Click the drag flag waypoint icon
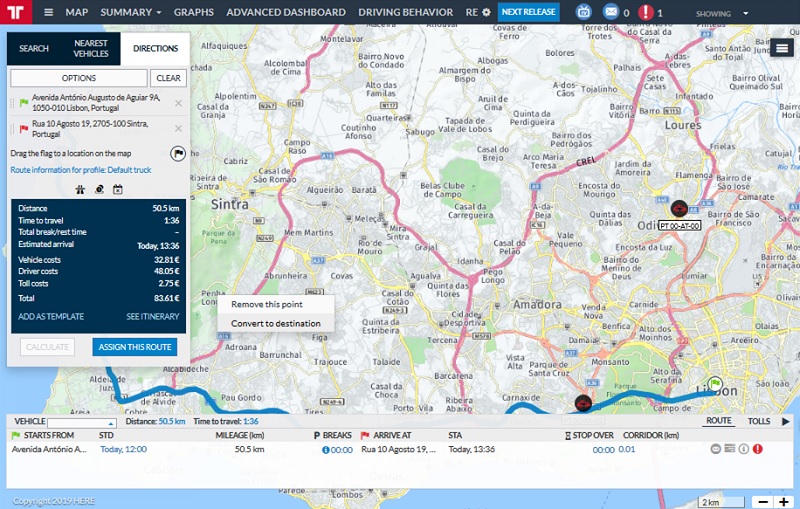The width and height of the screenshot is (800, 509). (x=177, y=154)
